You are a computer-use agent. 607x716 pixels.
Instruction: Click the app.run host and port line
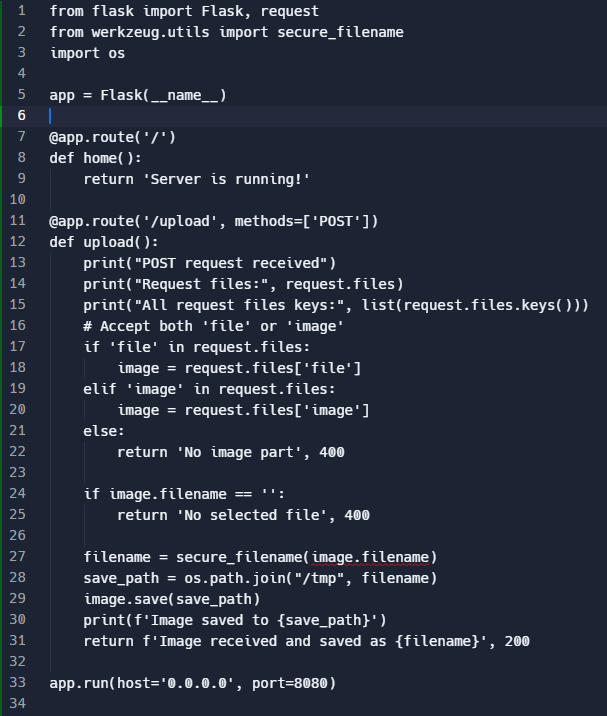click(193, 683)
